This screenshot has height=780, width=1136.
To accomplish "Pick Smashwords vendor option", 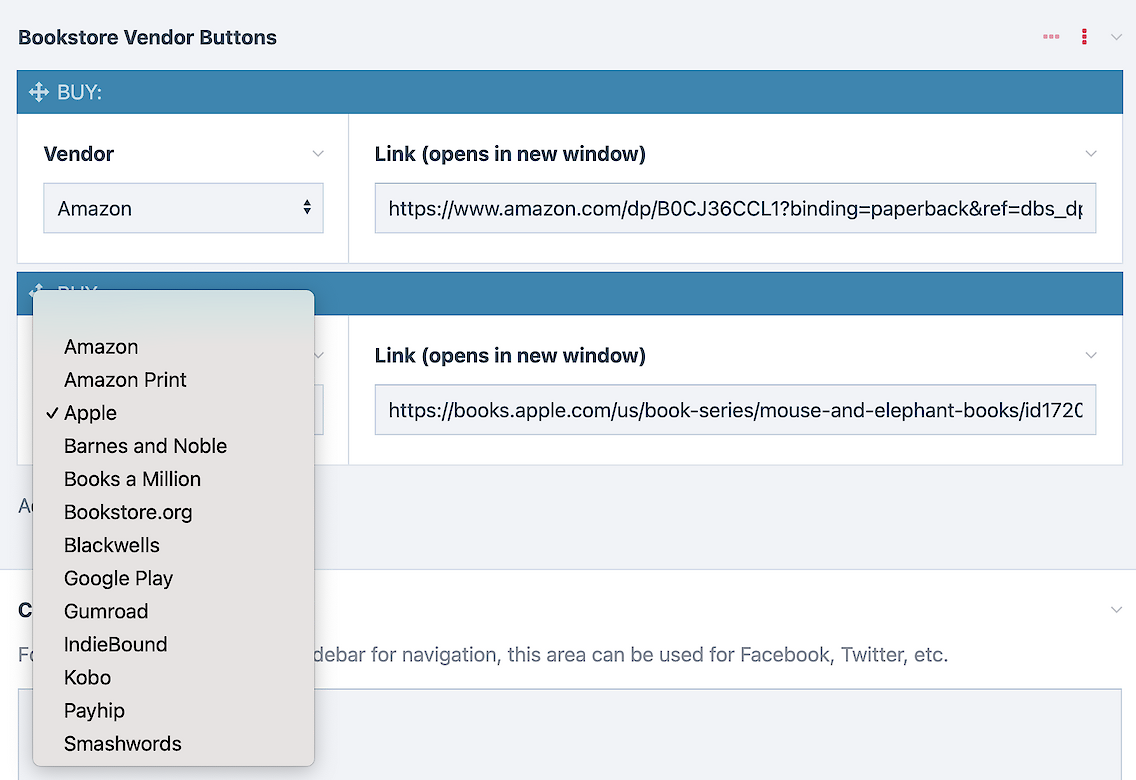I will point(122,743).
